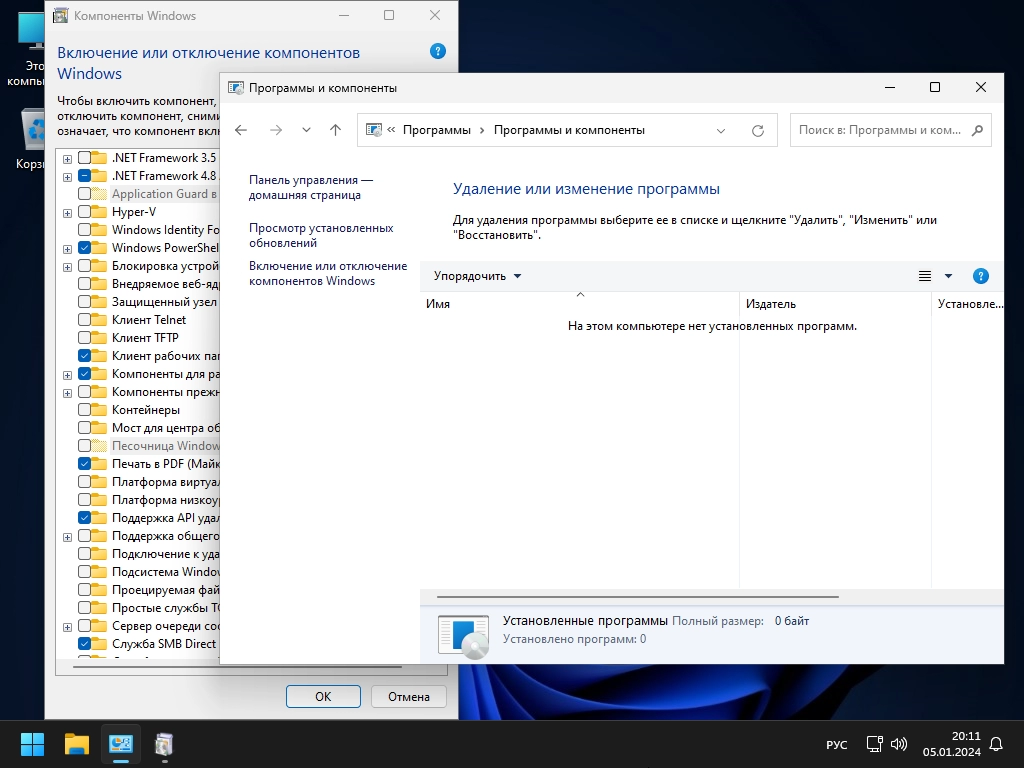Click the Hyper-V folder icon
Viewport: 1024px width, 768px height.
click(99, 212)
